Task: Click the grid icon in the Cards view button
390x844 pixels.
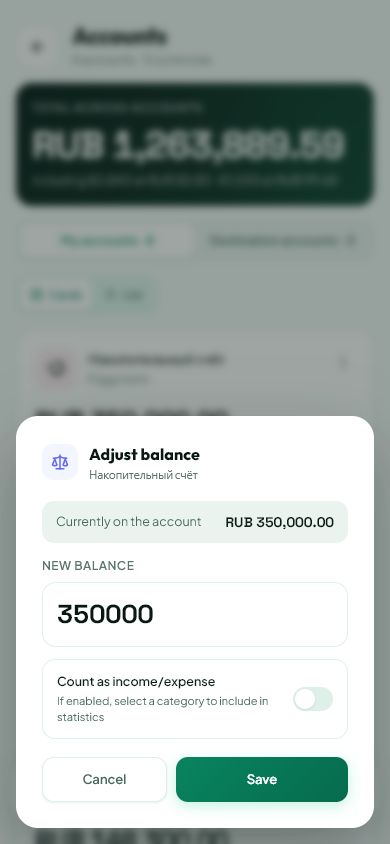Action: (37, 295)
